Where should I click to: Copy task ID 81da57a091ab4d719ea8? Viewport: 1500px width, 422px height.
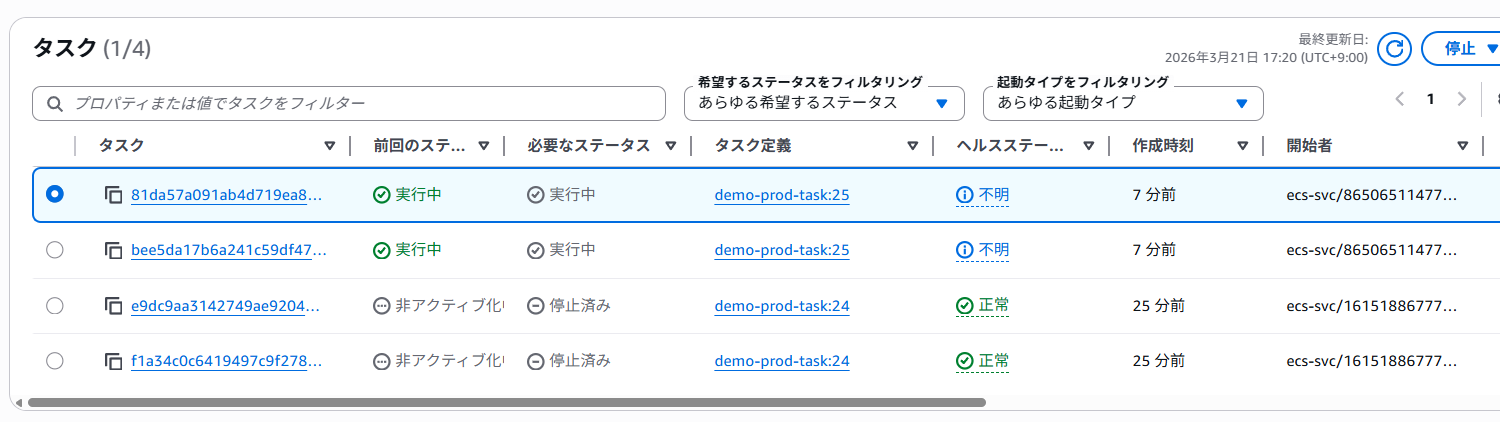click(113, 195)
